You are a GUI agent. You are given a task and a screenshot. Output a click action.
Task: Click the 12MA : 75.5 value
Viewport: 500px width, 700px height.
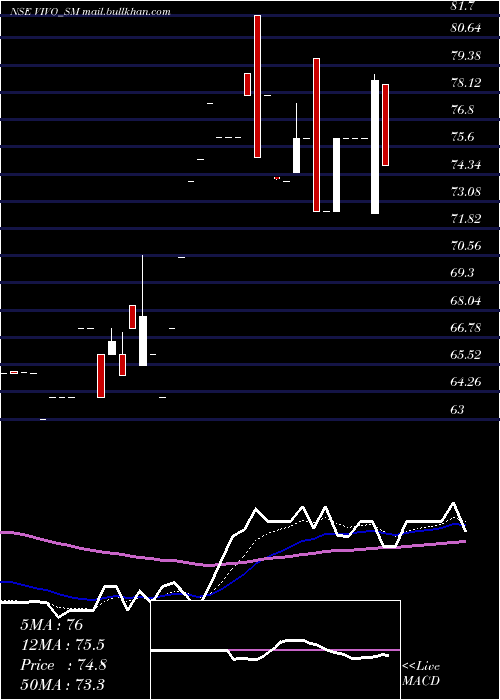[x=63, y=645]
